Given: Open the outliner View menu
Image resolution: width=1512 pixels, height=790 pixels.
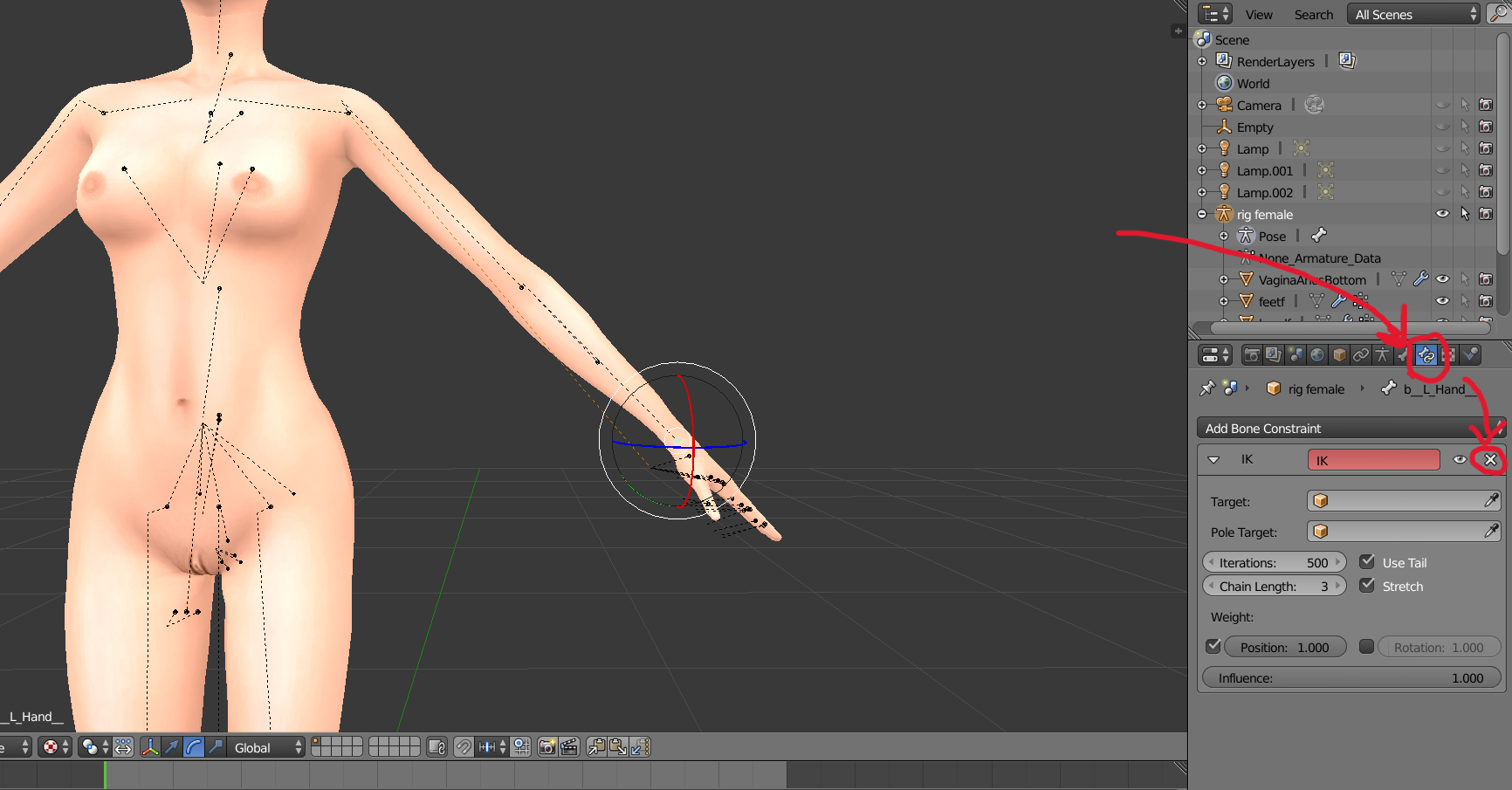Looking at the screenshot, I should [1259, 15].
